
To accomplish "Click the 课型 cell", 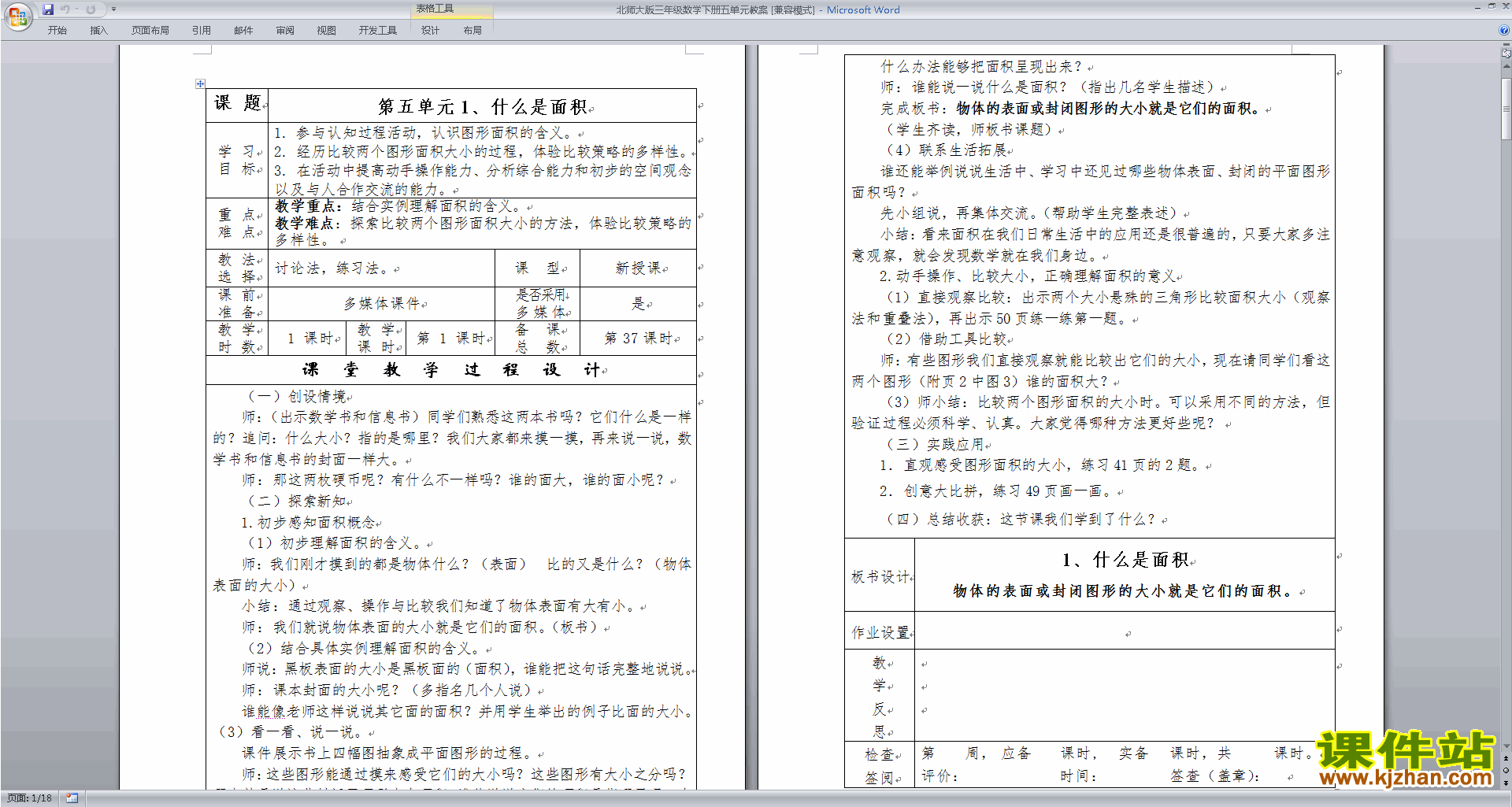I will click(x=538, y=268).
